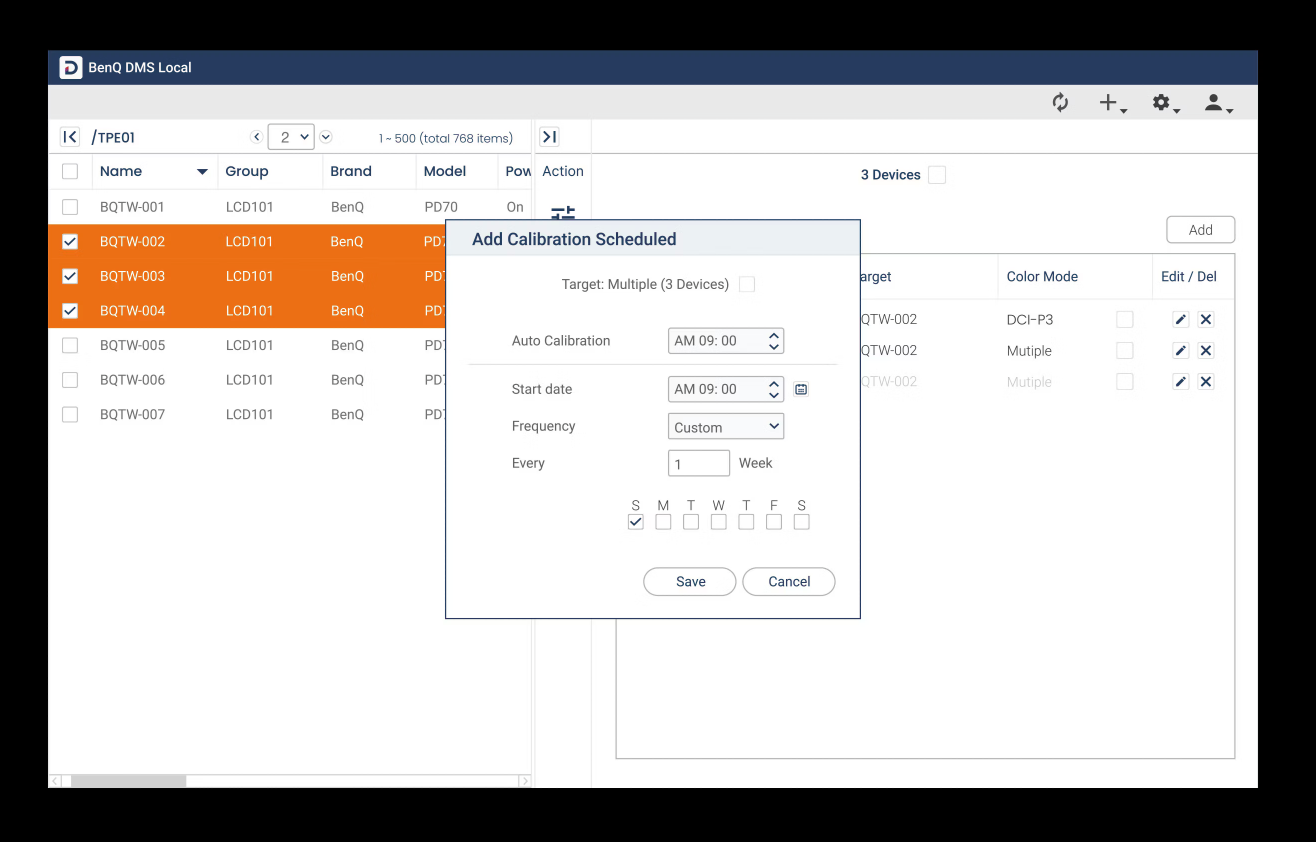1316x842 pixels.
Task: Collapse the device list with first-page arrow icon
Action: (x=70, y=137)
